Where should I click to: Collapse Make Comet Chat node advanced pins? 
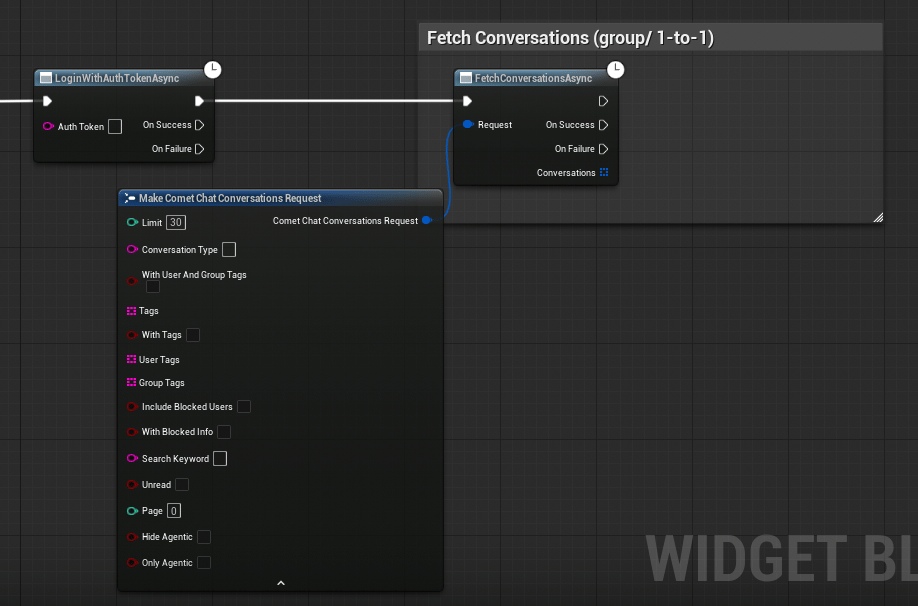pyautogui.click(x=281, y=583)
